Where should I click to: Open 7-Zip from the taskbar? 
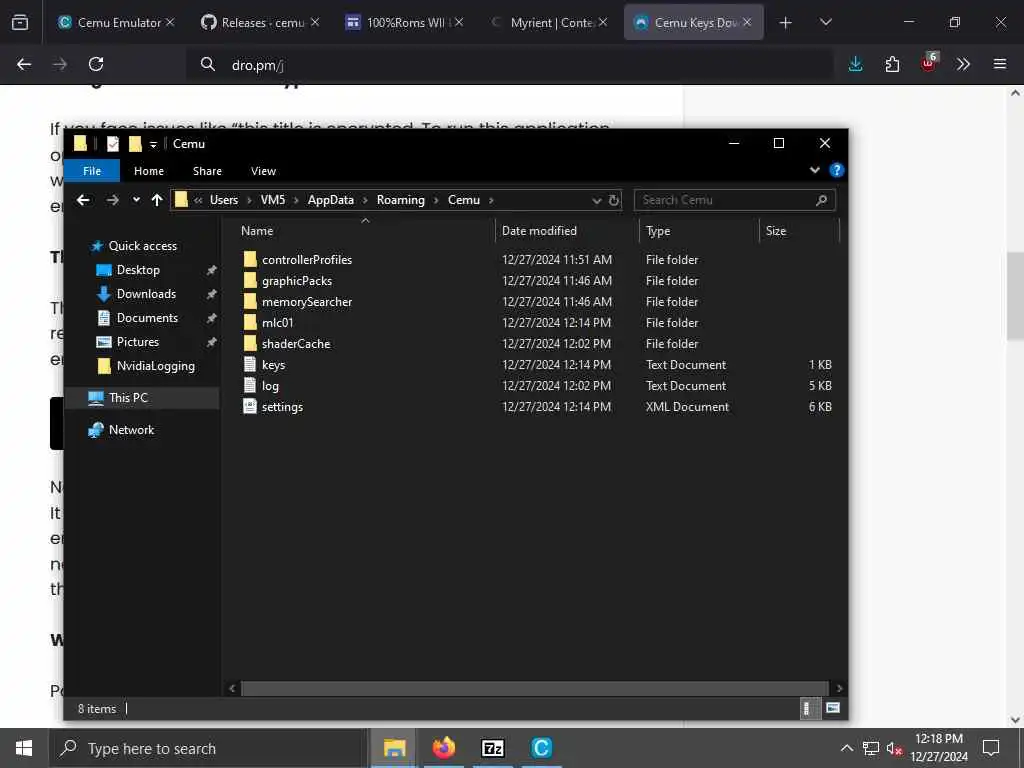(x=493, y=748)
